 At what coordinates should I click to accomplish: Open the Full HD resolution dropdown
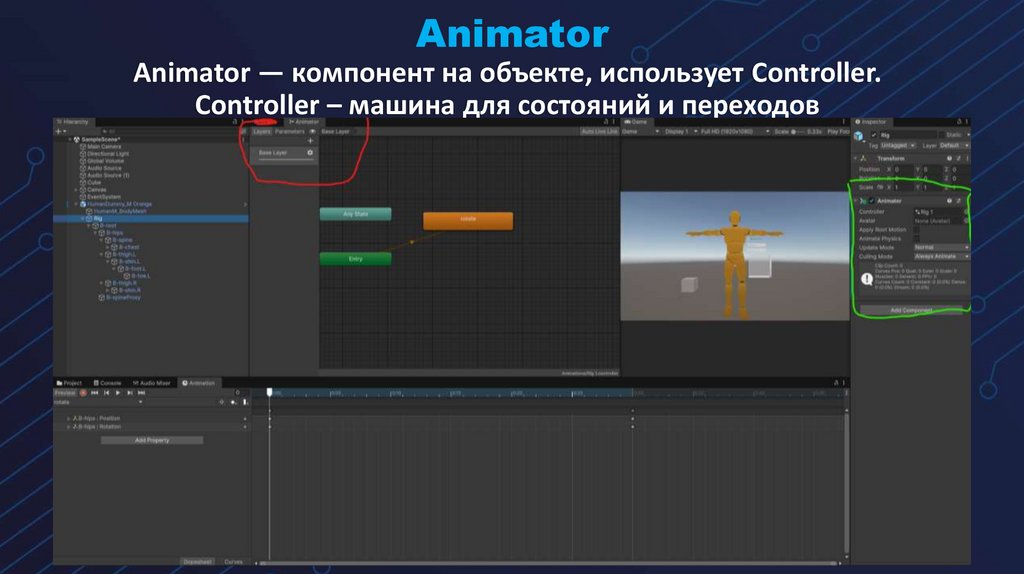(x=735, y=131)
